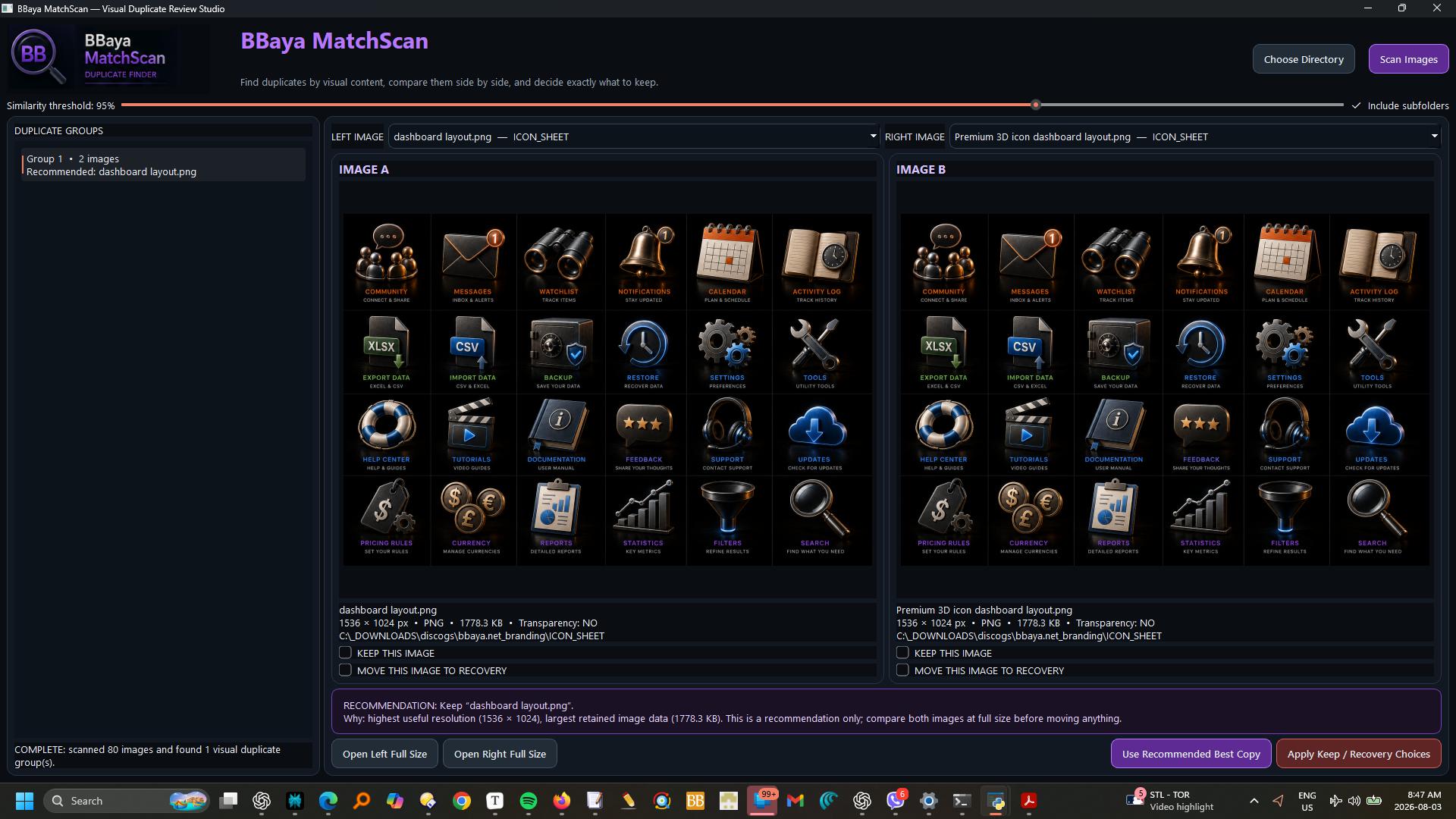Click the ENG US language indicator
Screen dimensions: 1456x819
pos(1307,801)
